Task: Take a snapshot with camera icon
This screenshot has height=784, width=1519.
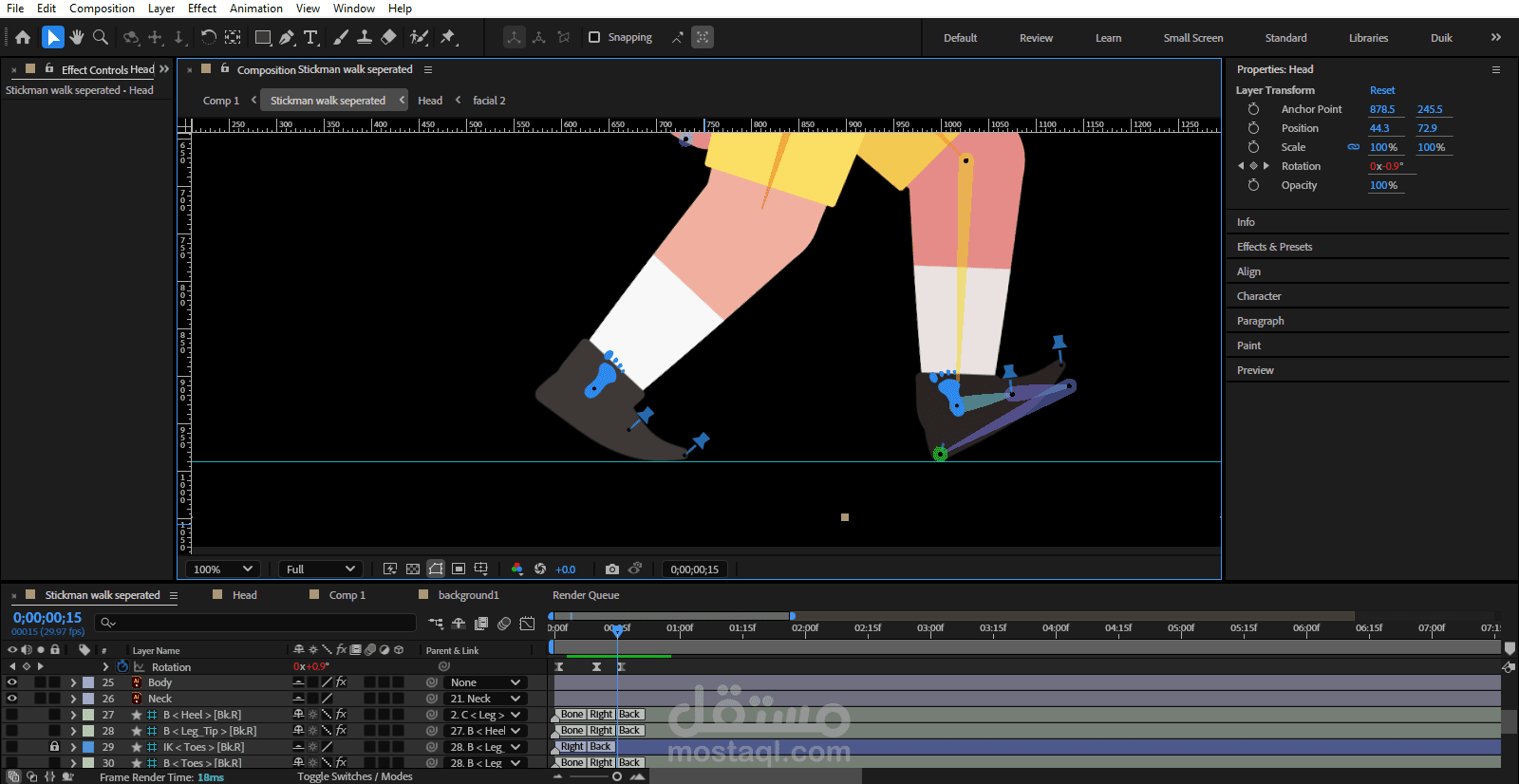Action: pyautogui.click(x=612, y=569)
